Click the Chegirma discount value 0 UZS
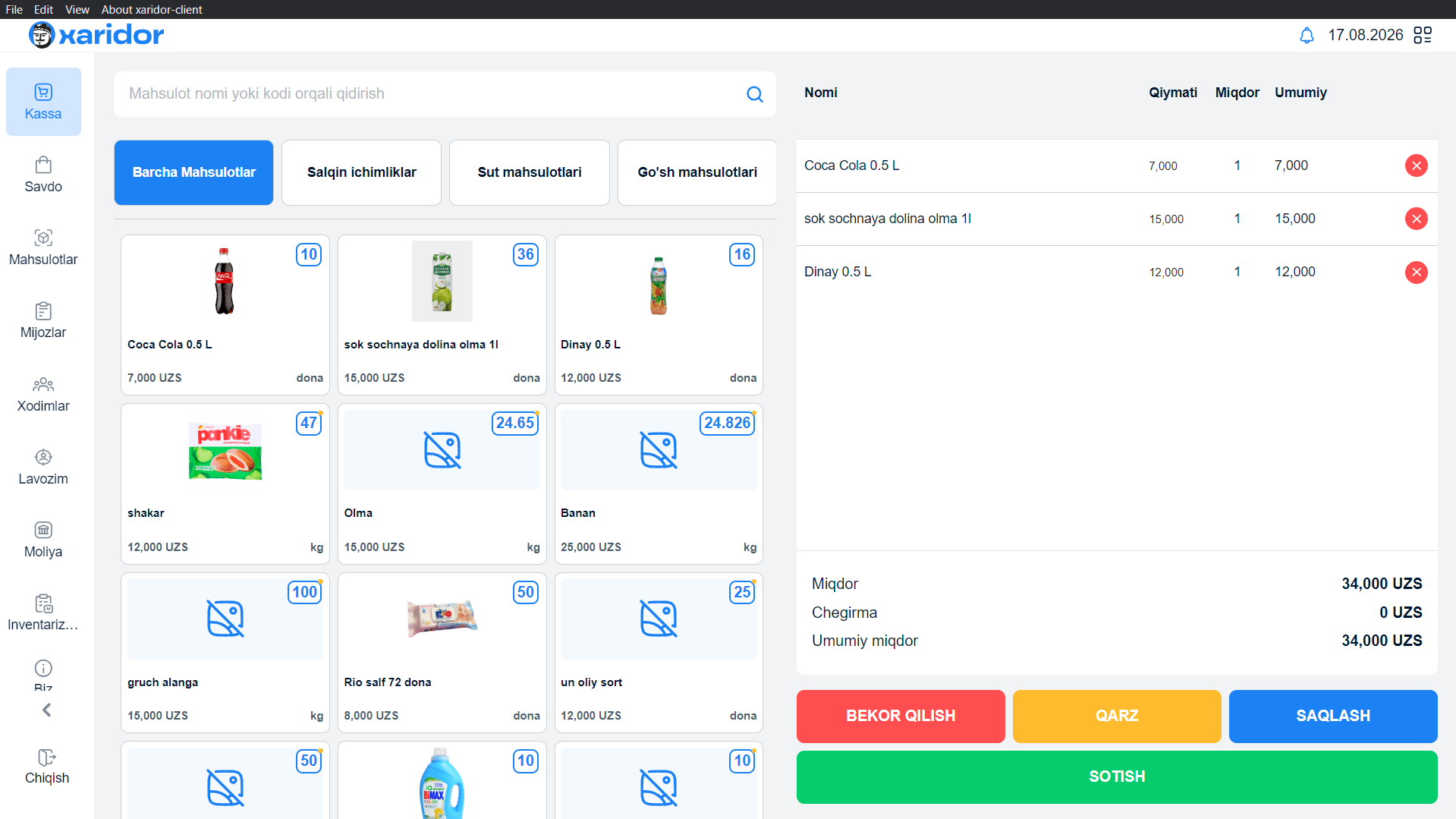Screen dimensions: 1456x819 (1400, 613)
